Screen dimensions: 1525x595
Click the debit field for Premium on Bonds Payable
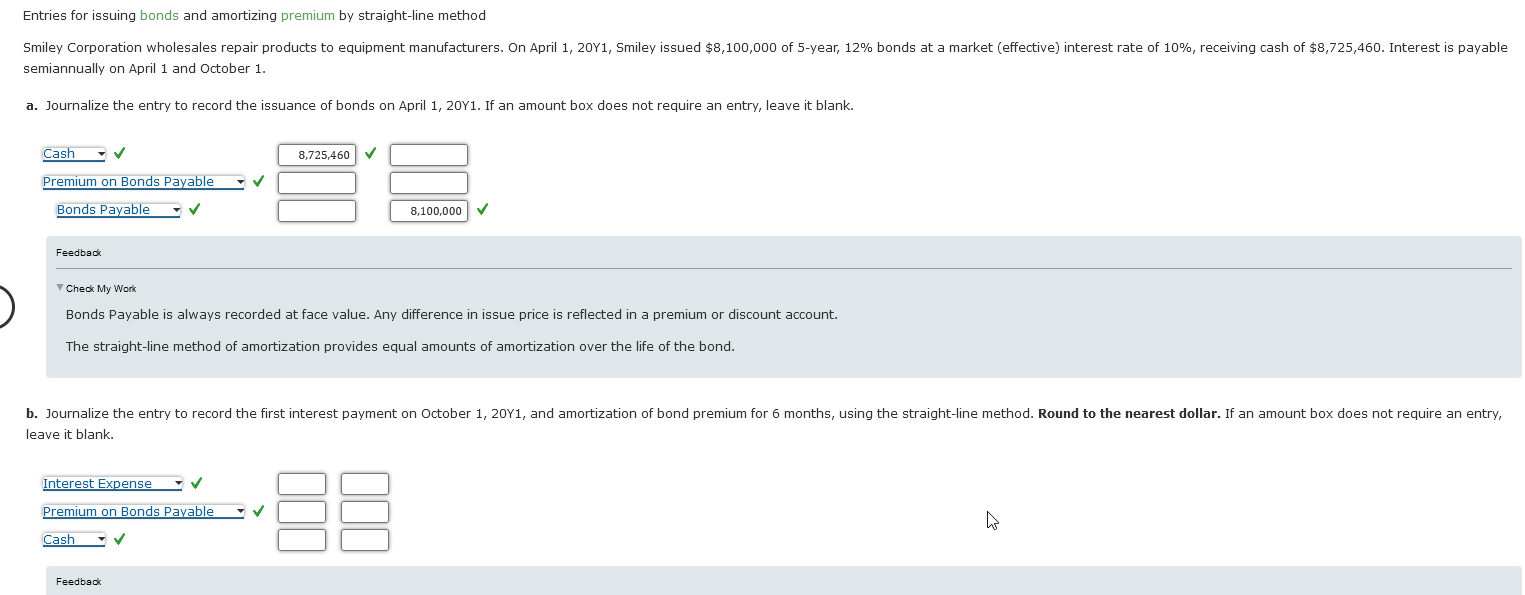tap(317, 182)
